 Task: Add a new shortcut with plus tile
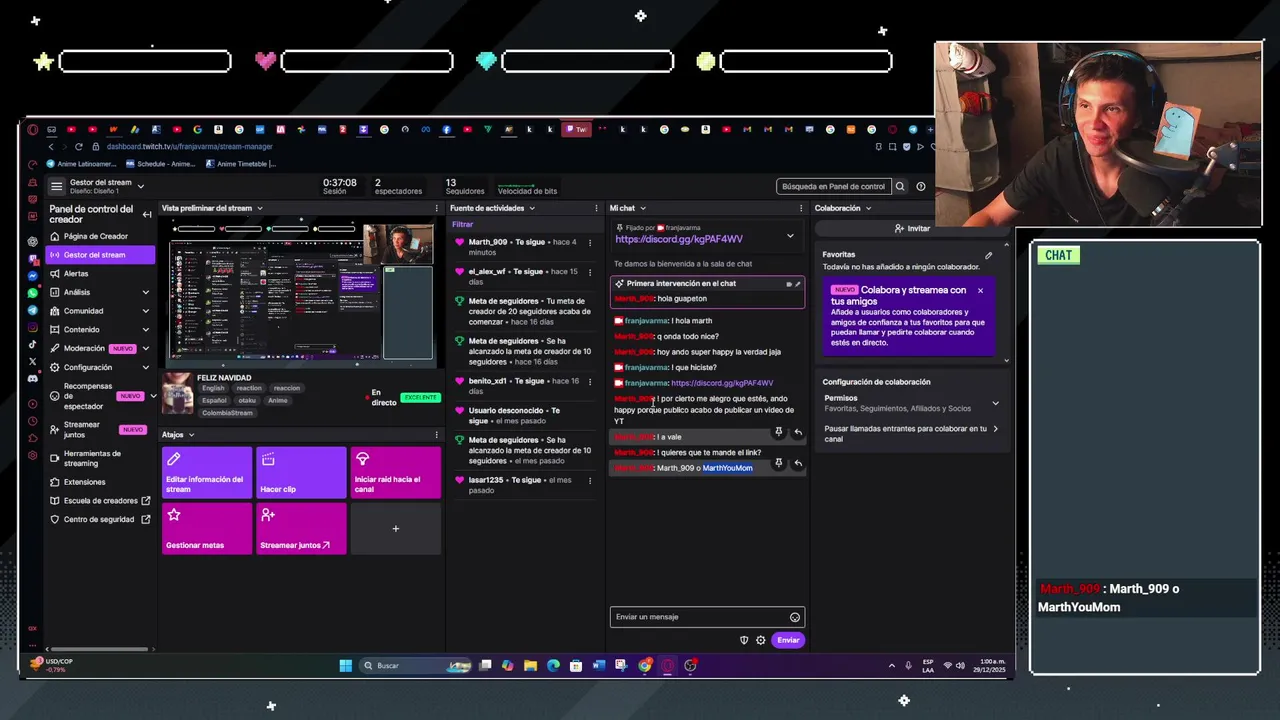[396, 528]
